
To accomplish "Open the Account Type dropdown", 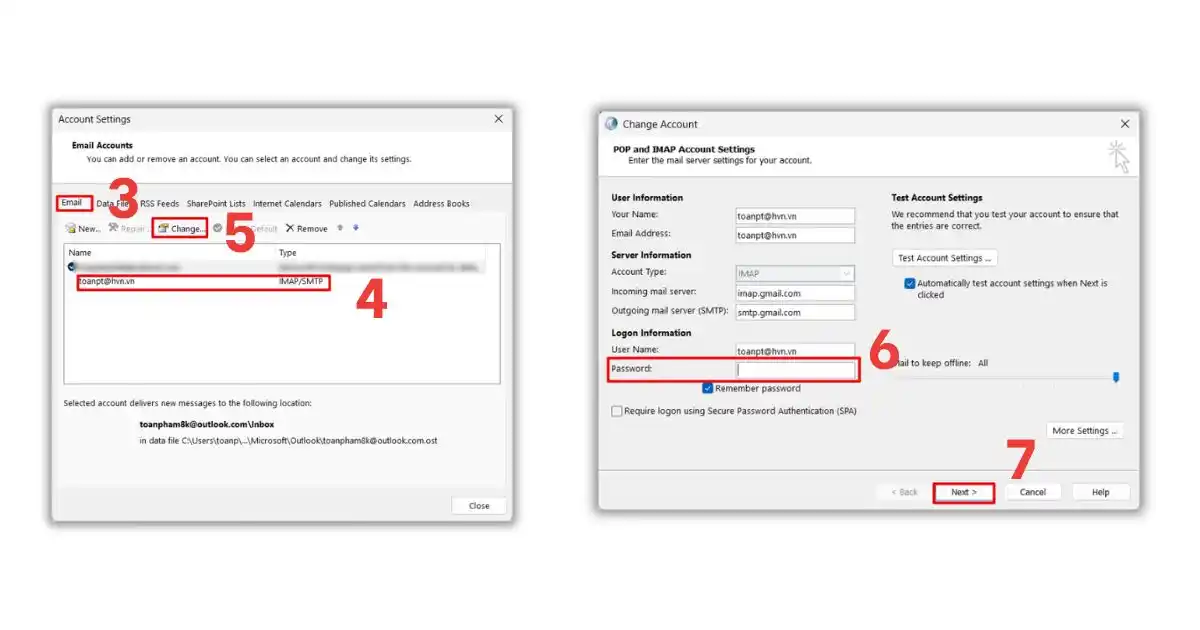I will point(795,273).
